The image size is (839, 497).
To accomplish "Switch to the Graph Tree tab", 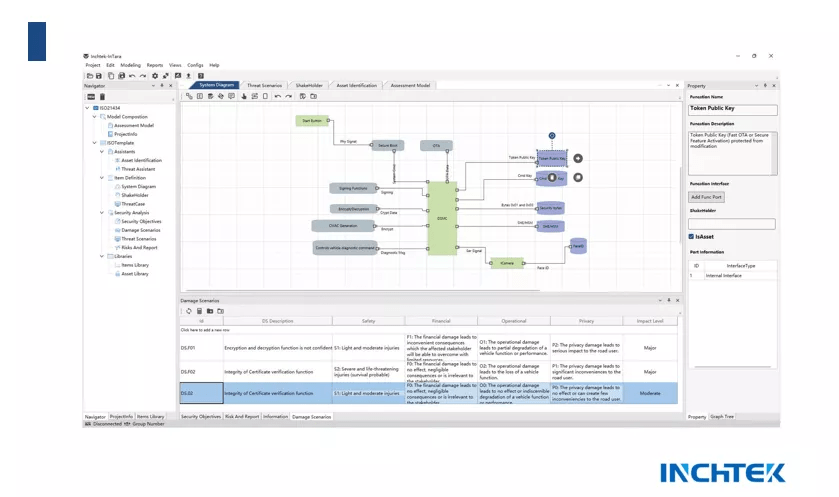I will coord(722,416).
